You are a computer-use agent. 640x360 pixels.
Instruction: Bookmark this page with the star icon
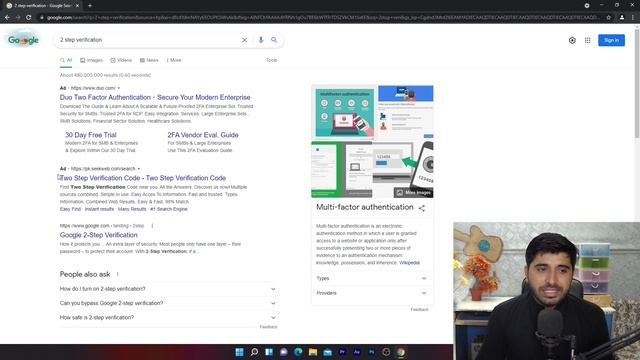[x=609, y=17]
